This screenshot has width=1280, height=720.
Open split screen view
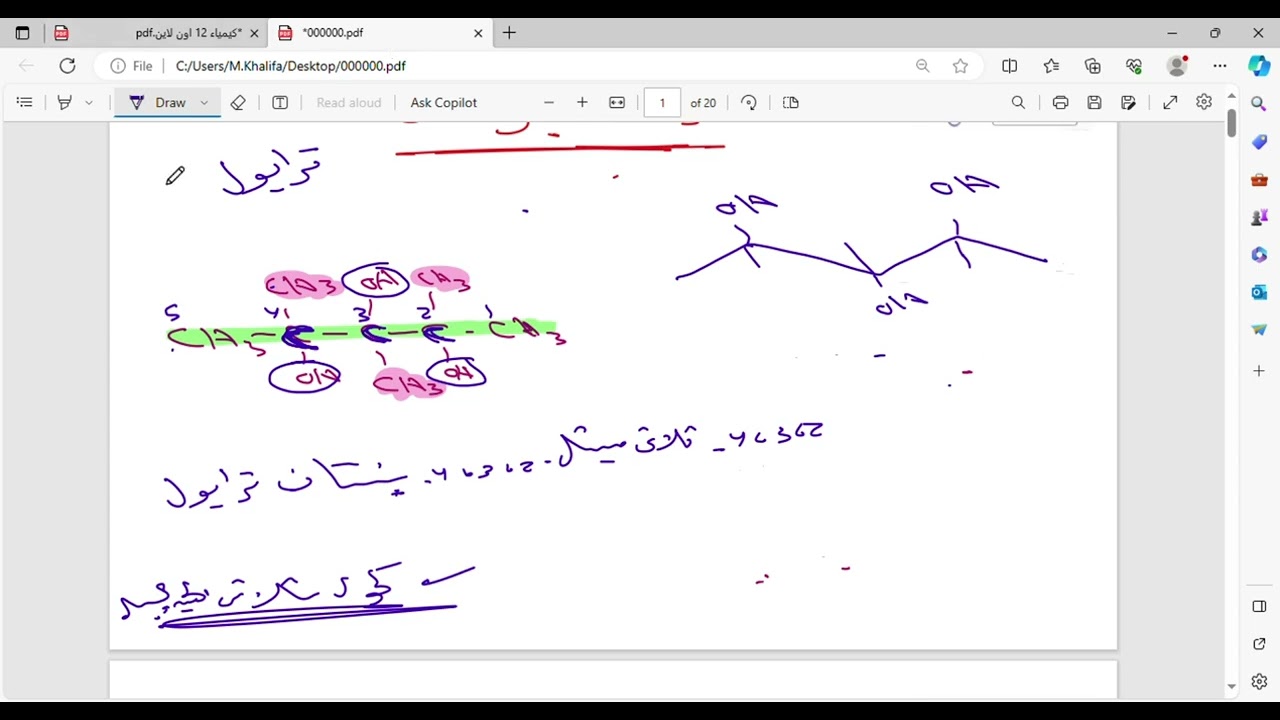click(x=1010, y=66)
